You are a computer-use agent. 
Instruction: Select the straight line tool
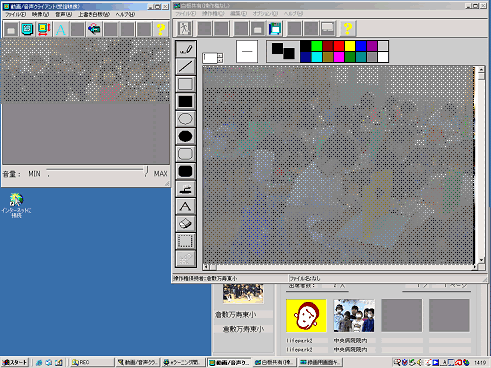(186, 66)
